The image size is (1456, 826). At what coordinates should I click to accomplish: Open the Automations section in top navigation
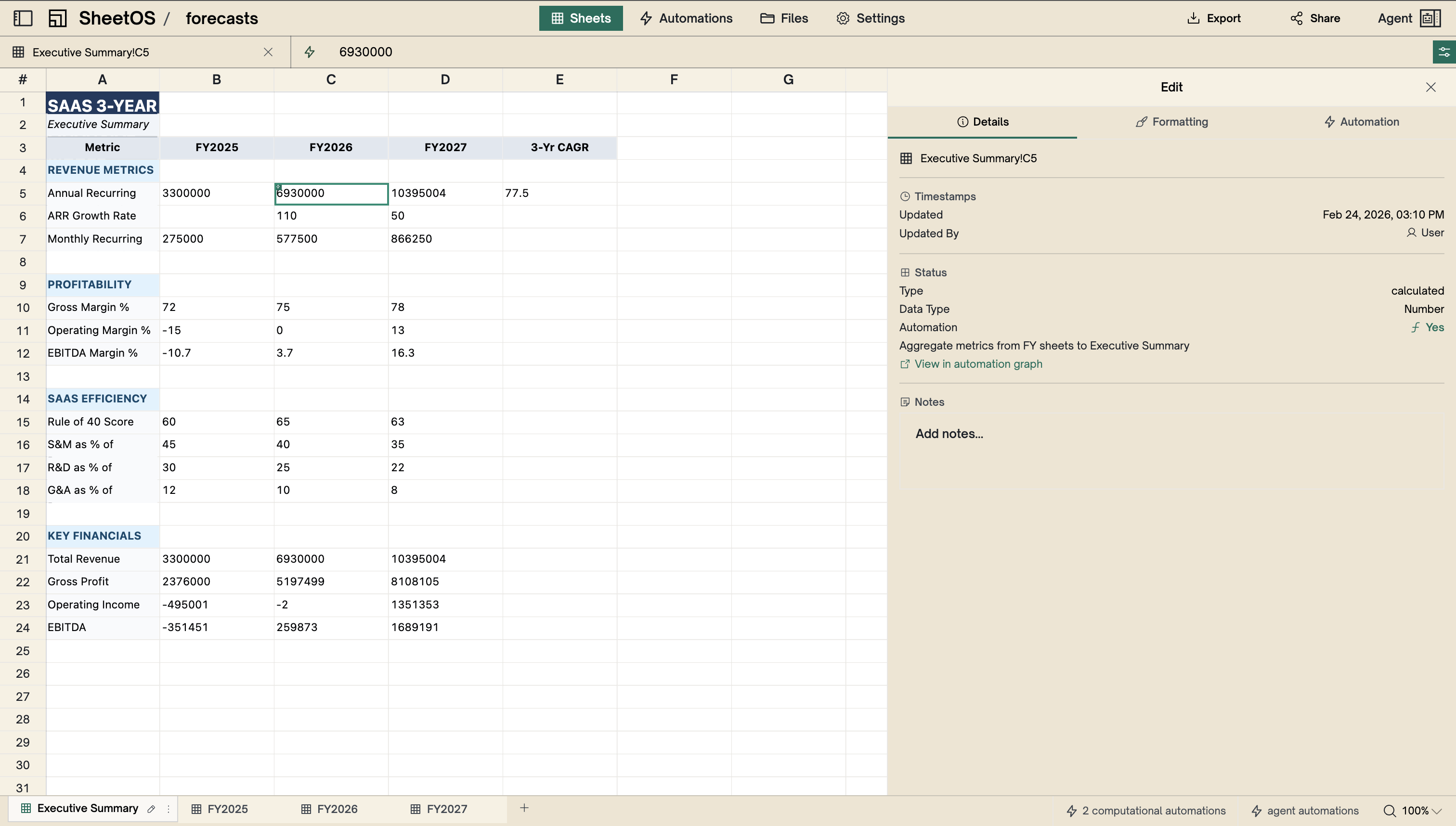tap(686, 18)
